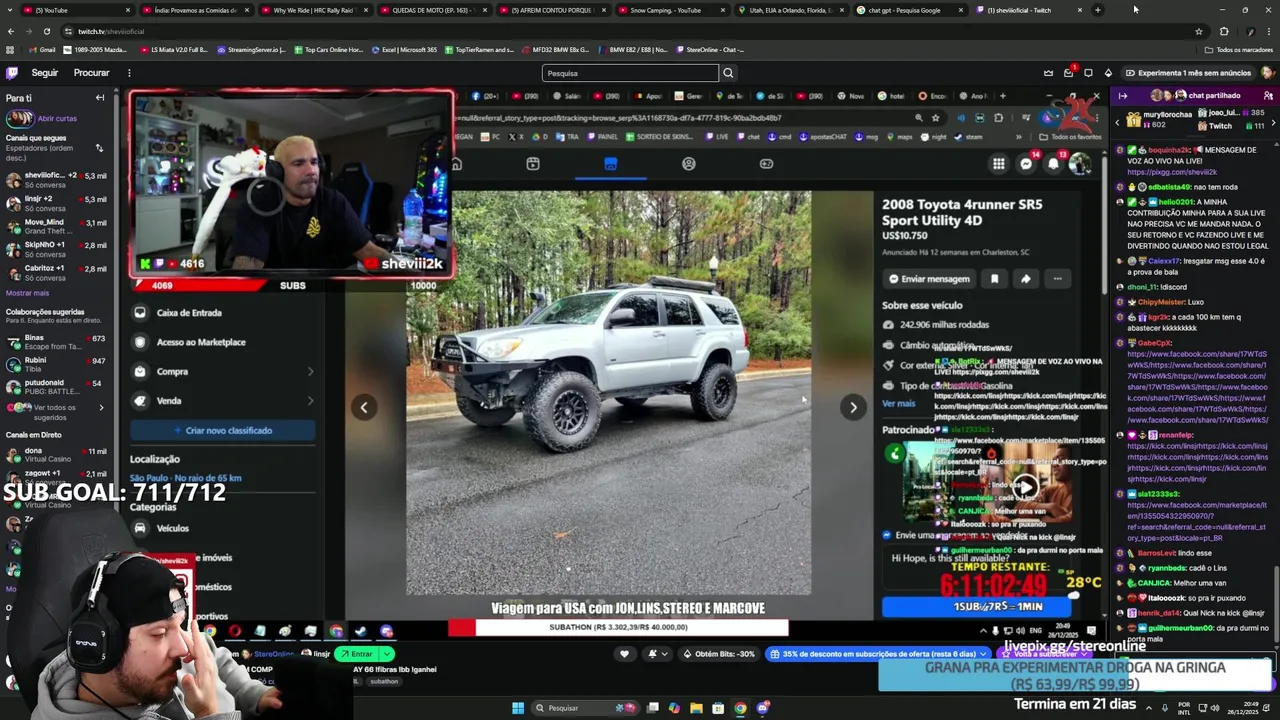Click Criar novo classificado button
Viewport: 1280px width, 720px height.
click(222, 430)
